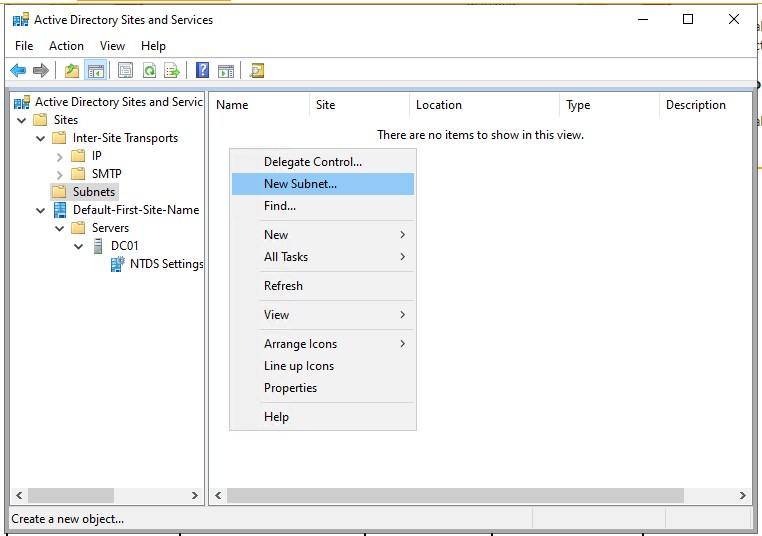This screenshot has width=762, height=536.
Task: Click the Show/Hide Action Pane icon
Action: click(226, 70)
